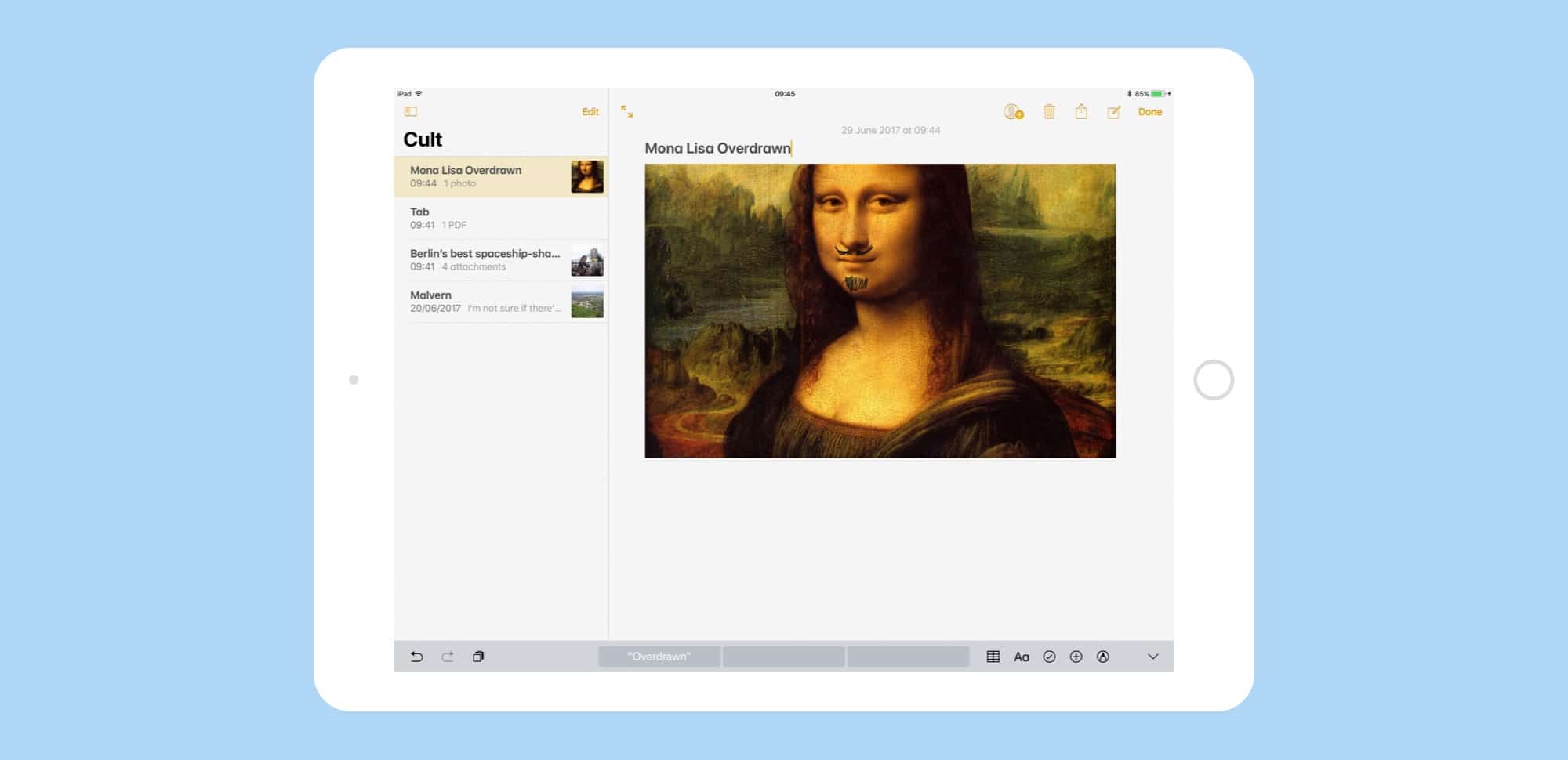
Task: Open the Aa text formatting options
Action: point(1022,657)
